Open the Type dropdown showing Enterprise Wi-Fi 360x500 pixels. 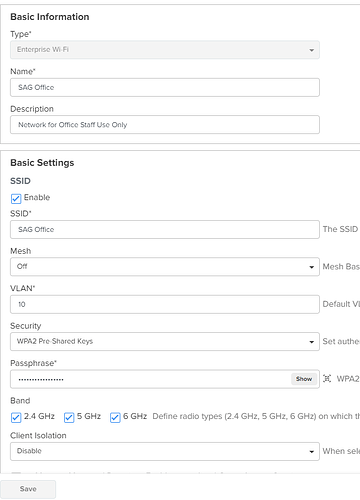165,50
